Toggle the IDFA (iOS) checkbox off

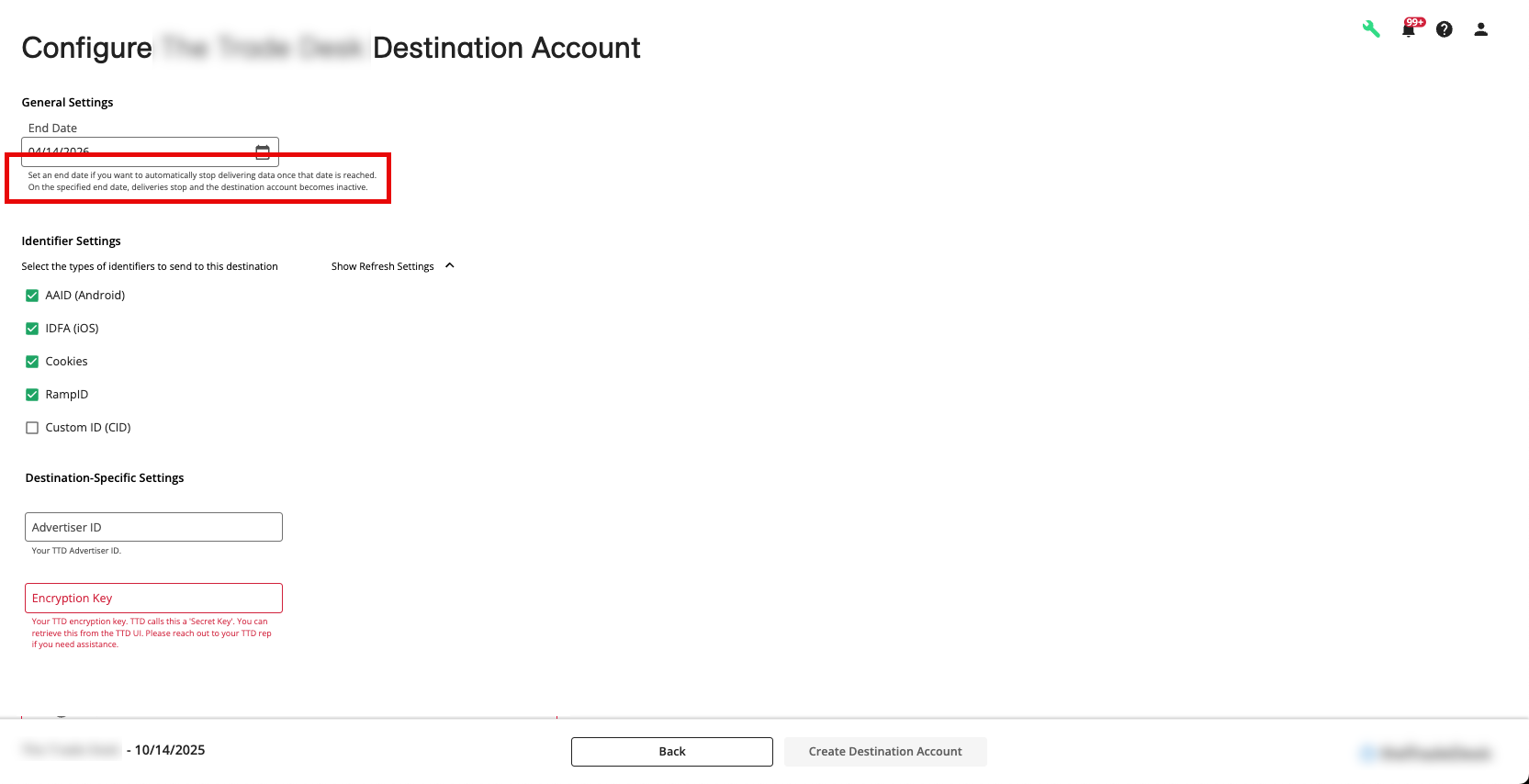click(32, 328)
